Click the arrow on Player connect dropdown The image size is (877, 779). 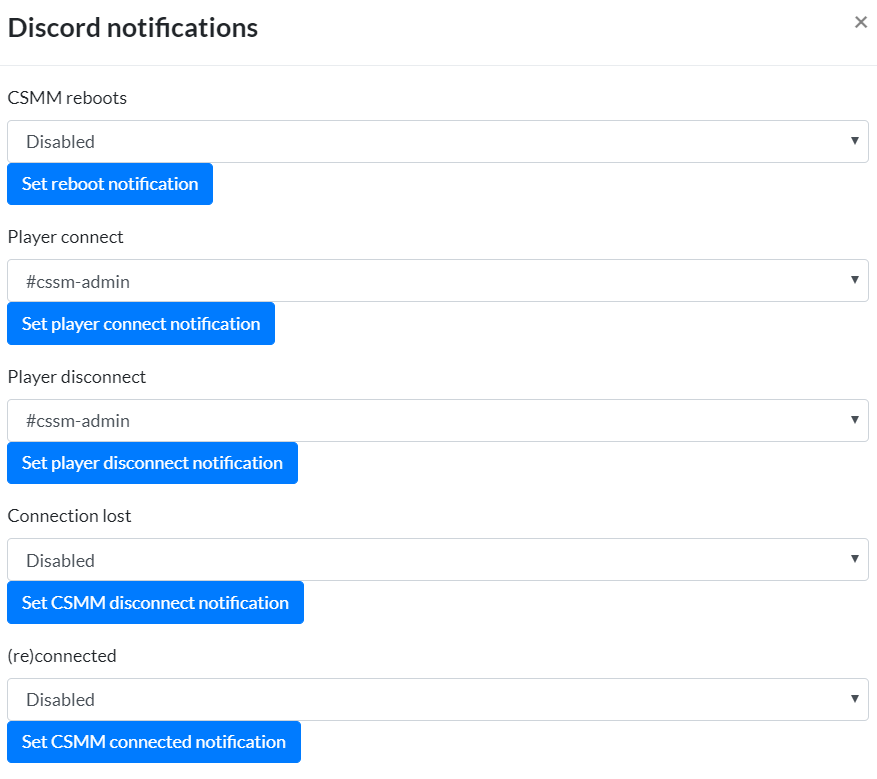(x=855, y=280)
